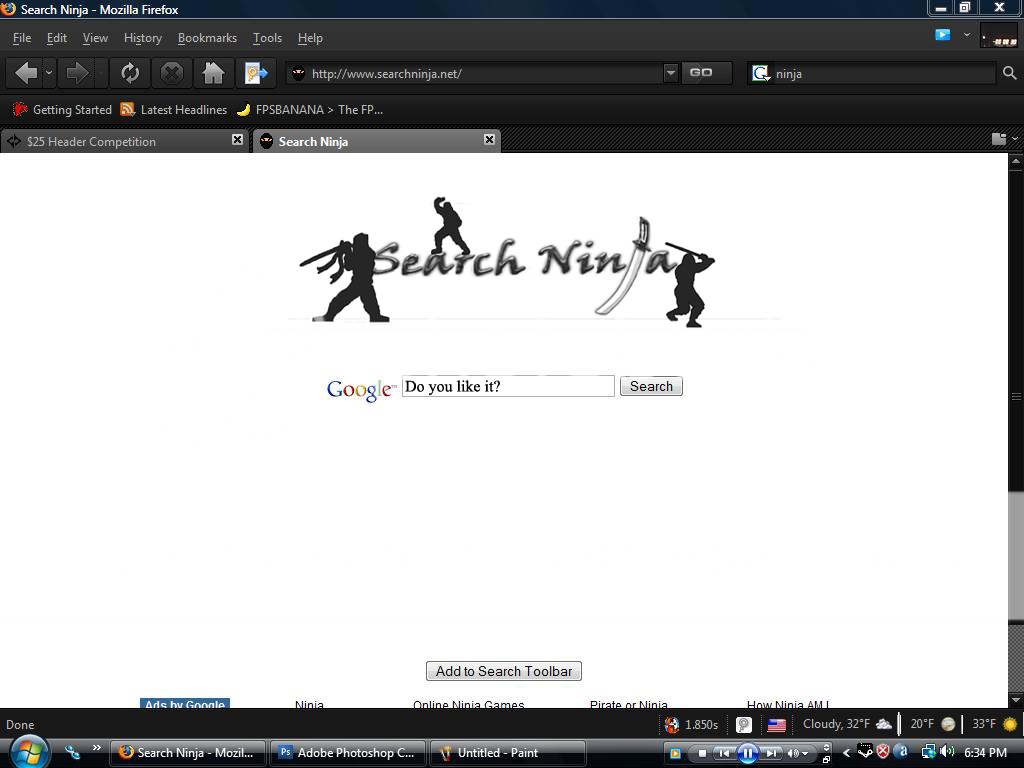Screen dimensions: 1024x768
Task: Switch to Untitled - Paint taskbar button
Action: point(508,752)
